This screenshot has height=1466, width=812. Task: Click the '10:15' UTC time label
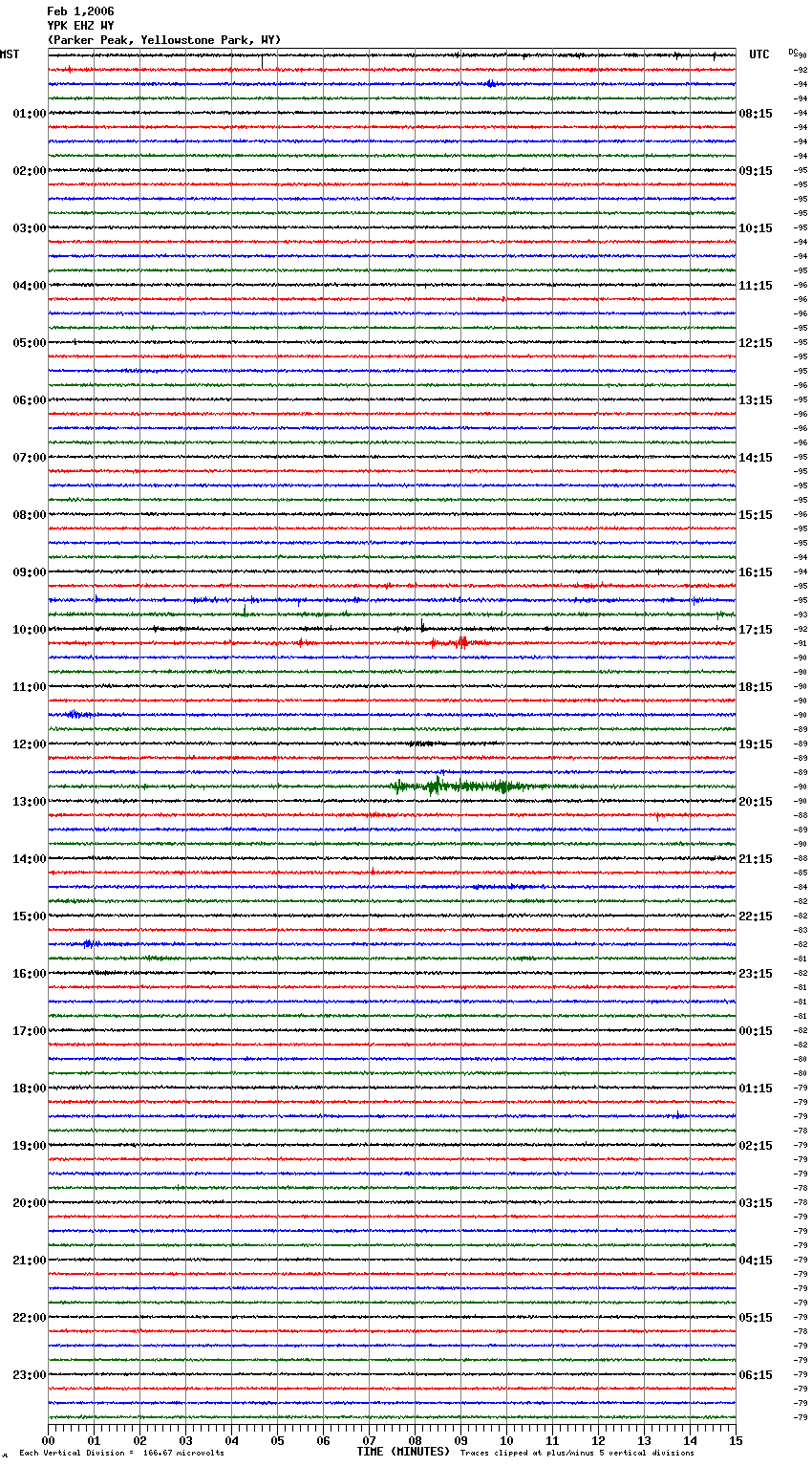756,228
